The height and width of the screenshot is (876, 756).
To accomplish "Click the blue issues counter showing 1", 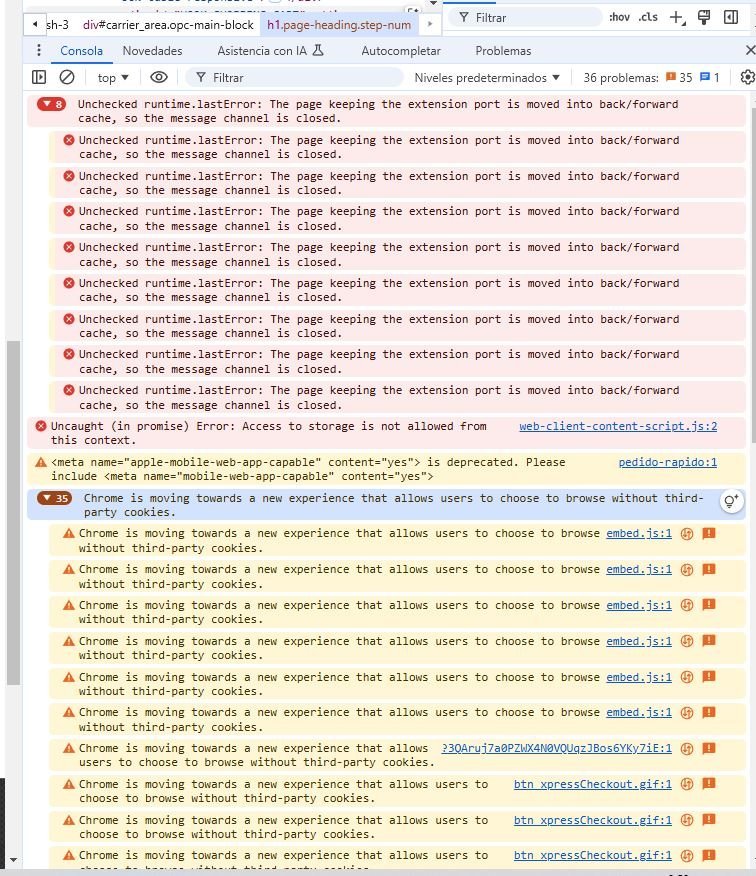I will tap(710, 78).
